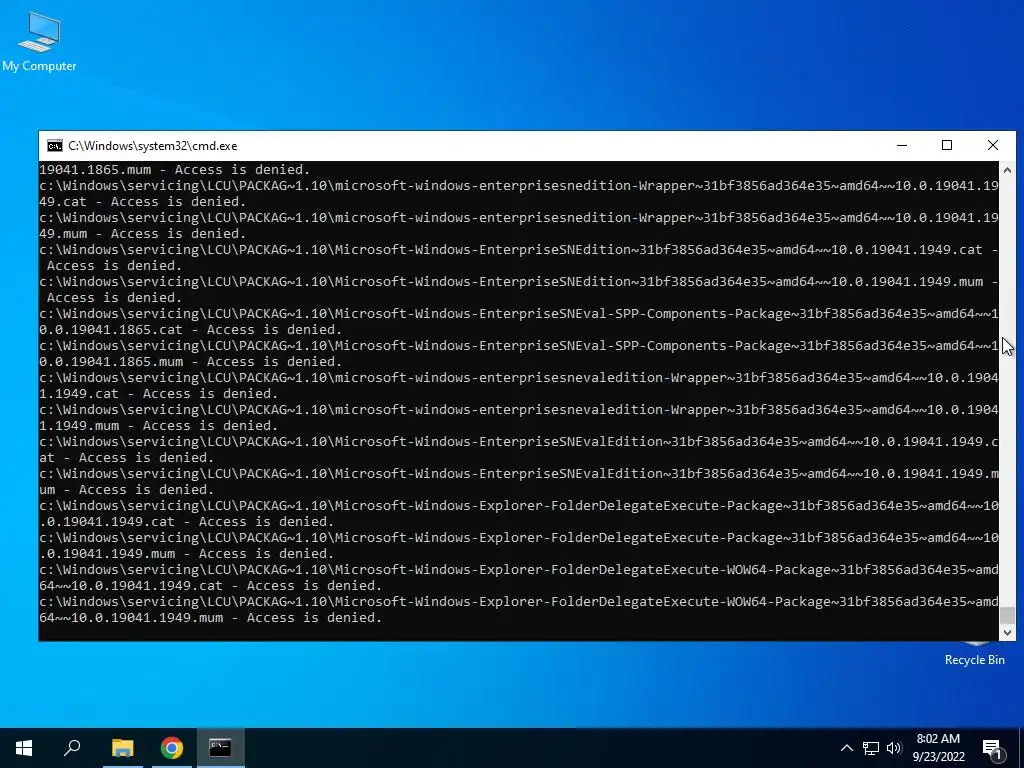Click the last line '64~~10.0.19041.1949.mum - Access is denied.'
Screen dimensions: 1024x768
point(210,618)
